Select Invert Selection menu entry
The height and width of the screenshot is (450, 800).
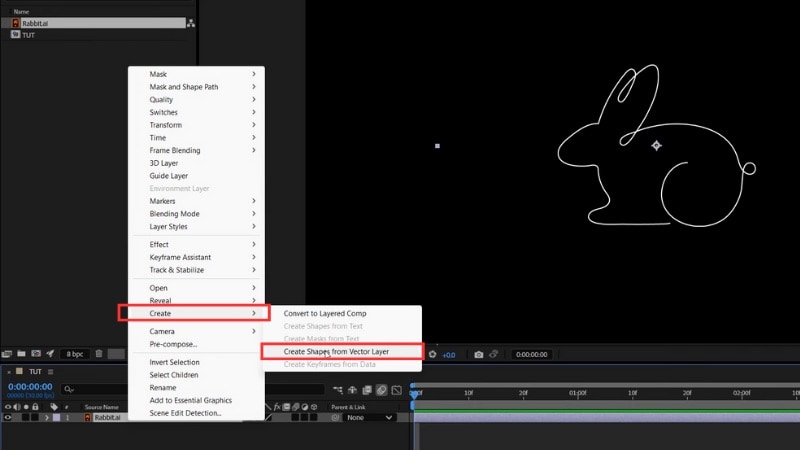coord(196,362)
